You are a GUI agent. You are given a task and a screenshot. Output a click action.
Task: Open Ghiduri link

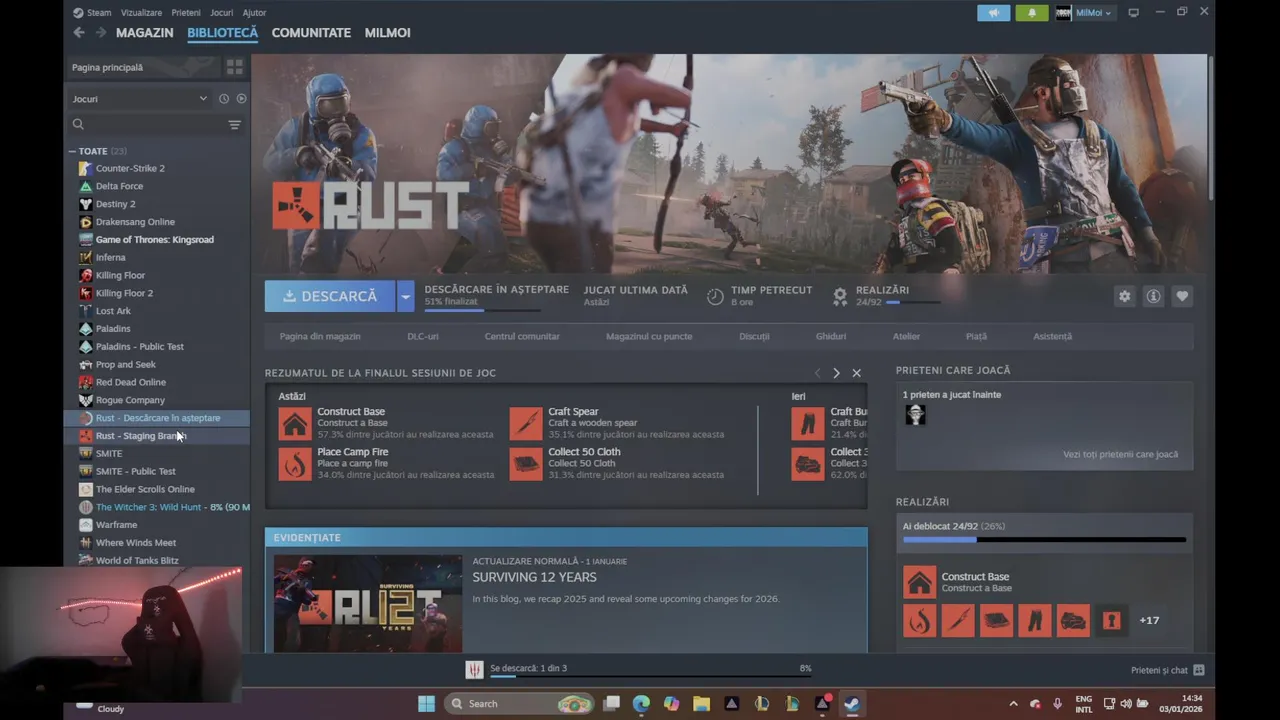(831, 336)
